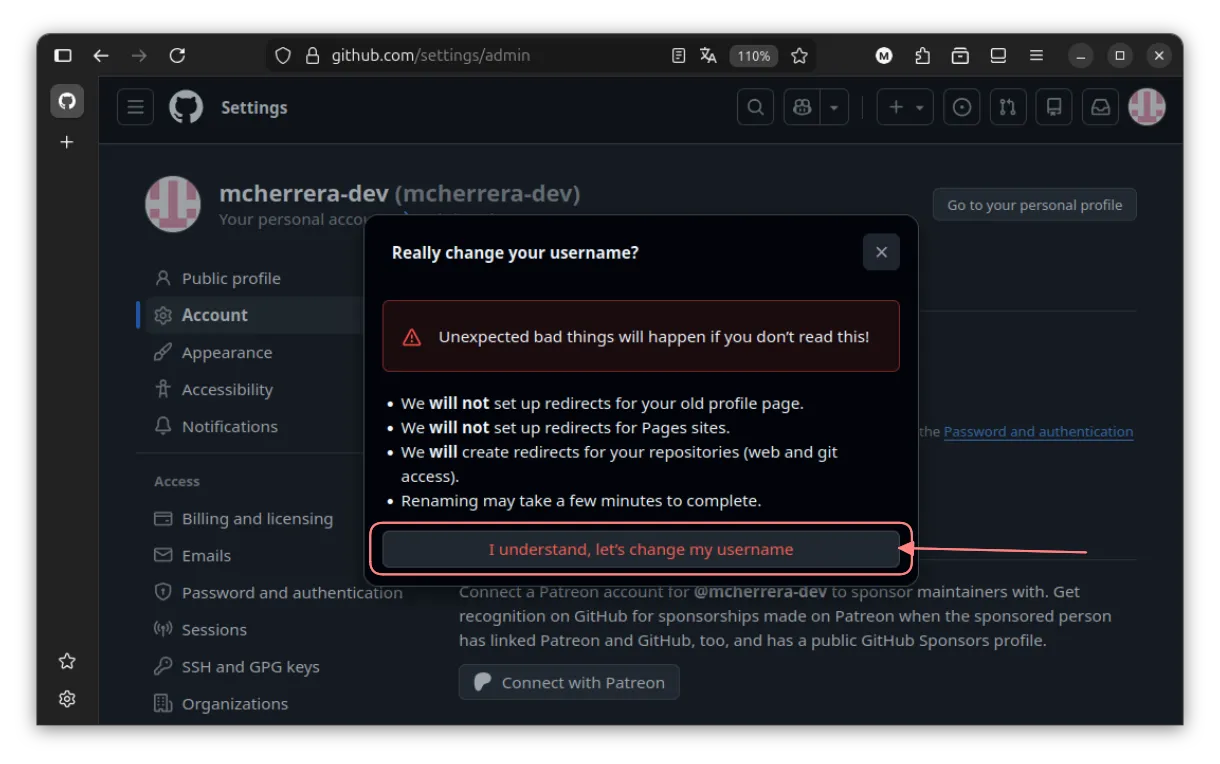
Task: Toggle the browser sidebar panel icon
Action: point(63,56)
